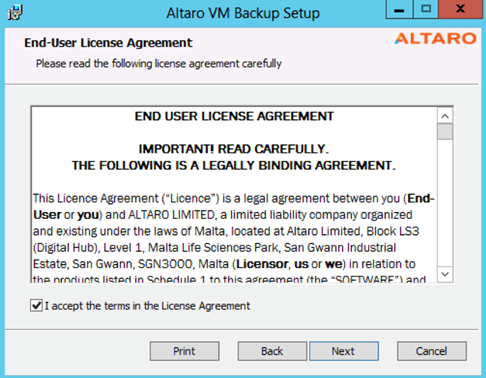Uncheck the accept terms checkbox
This screenshot has height=378, width=486.
click(36, 306)
